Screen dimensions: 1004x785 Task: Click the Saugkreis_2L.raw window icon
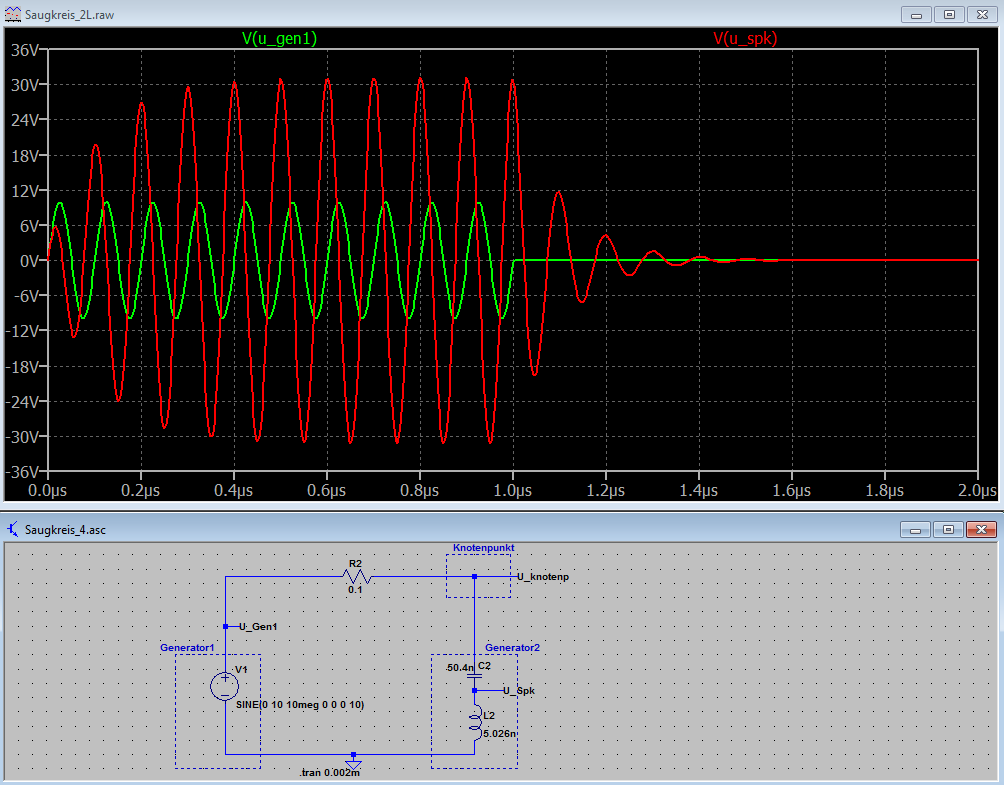(x=11, y=14)
